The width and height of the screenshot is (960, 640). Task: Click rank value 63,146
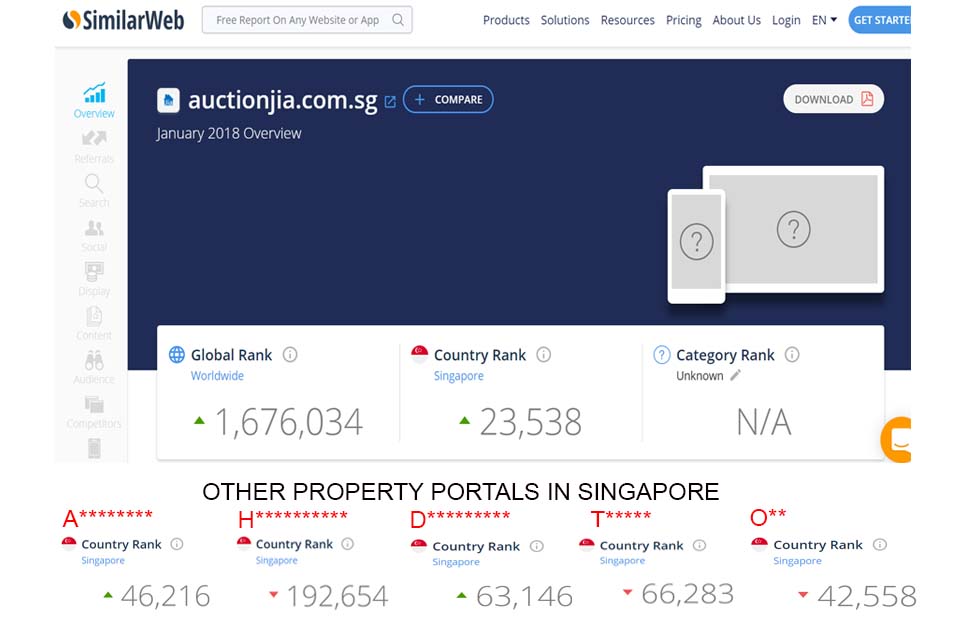click(x=524, y=597)
